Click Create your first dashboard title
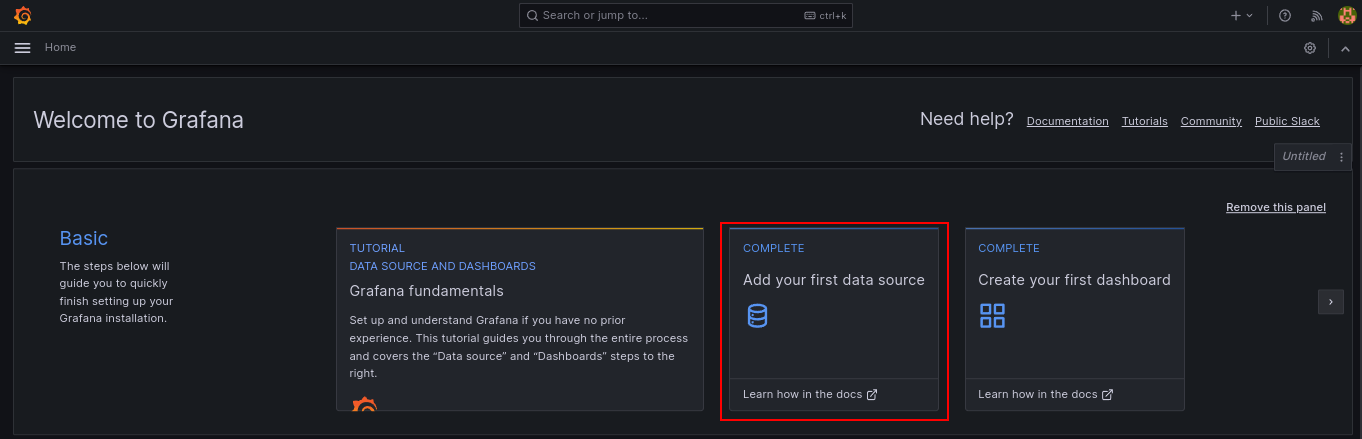The image size is (1362, 439). coord(1074,280)
